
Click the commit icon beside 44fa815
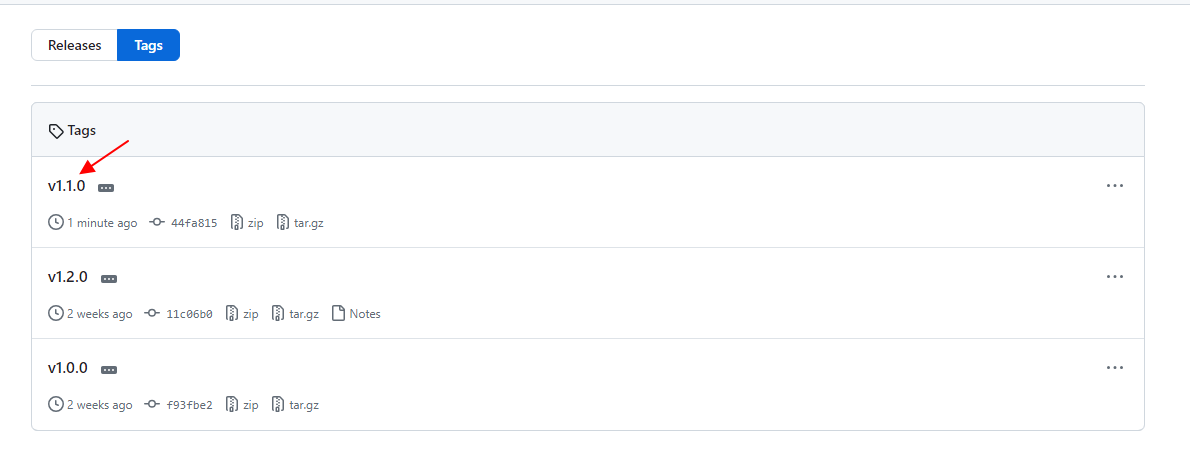tap(157, 222)
